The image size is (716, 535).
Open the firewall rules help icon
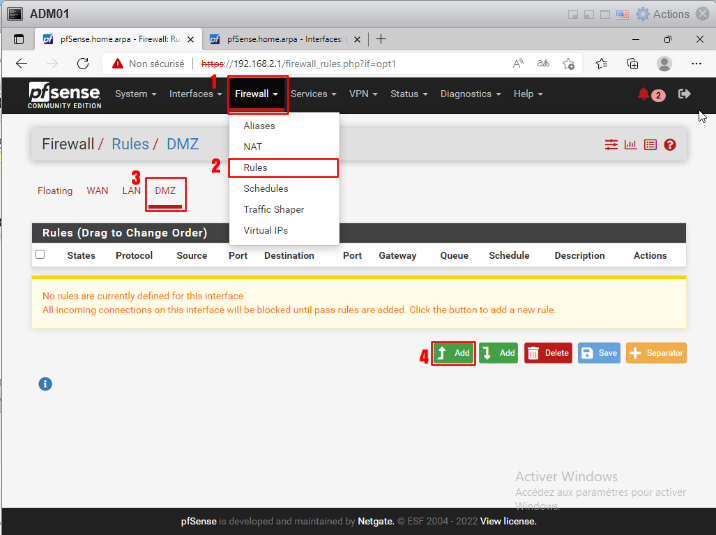[670, 145]
